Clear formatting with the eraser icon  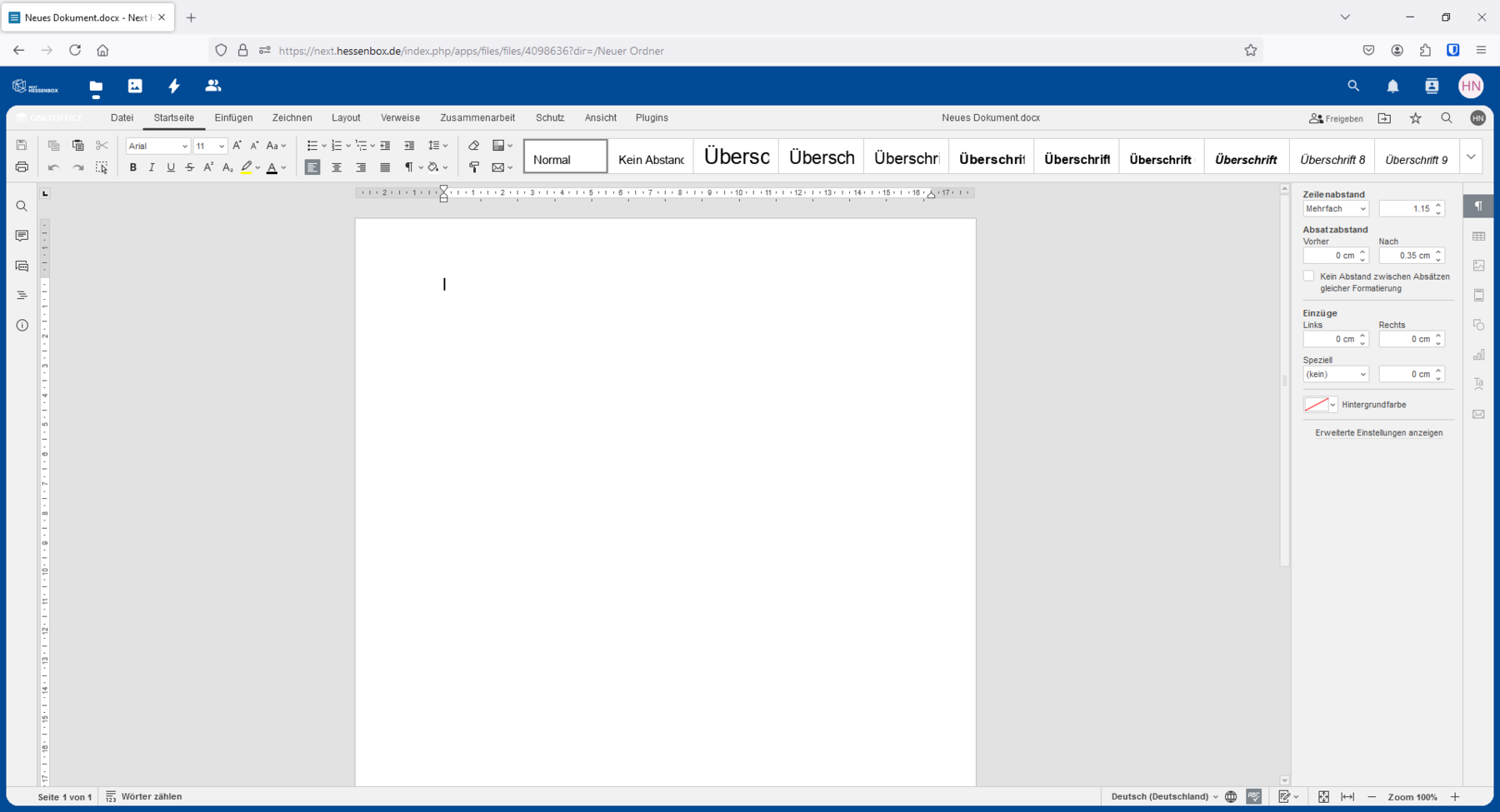tap(474, 146)
